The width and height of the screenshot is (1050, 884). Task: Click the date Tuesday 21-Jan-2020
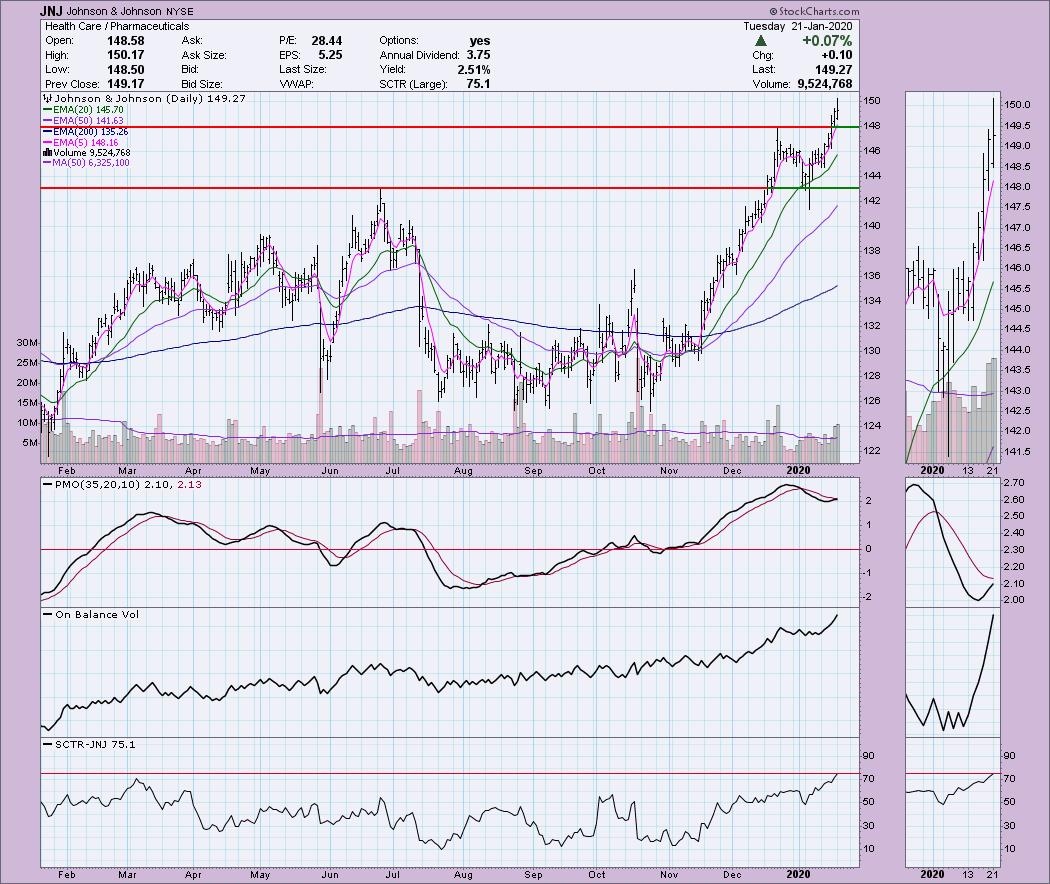coord(798,26)
